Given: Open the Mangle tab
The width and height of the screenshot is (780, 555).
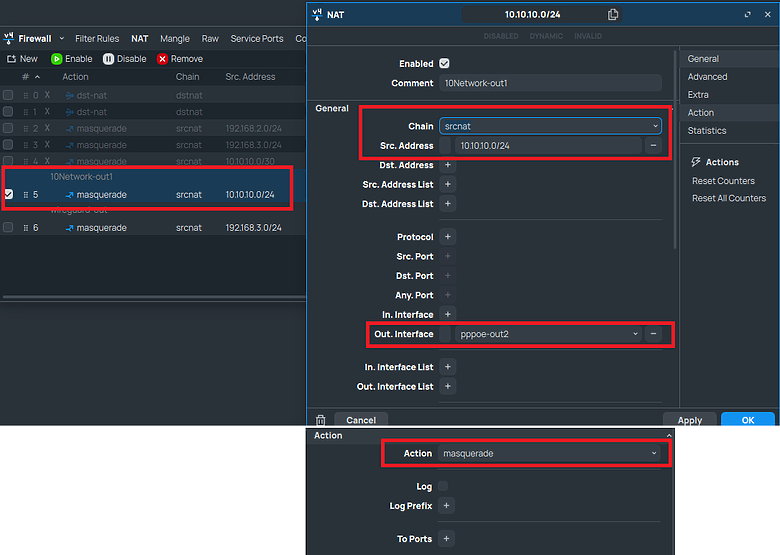Looking at the screenshot, I should (175, 38).
